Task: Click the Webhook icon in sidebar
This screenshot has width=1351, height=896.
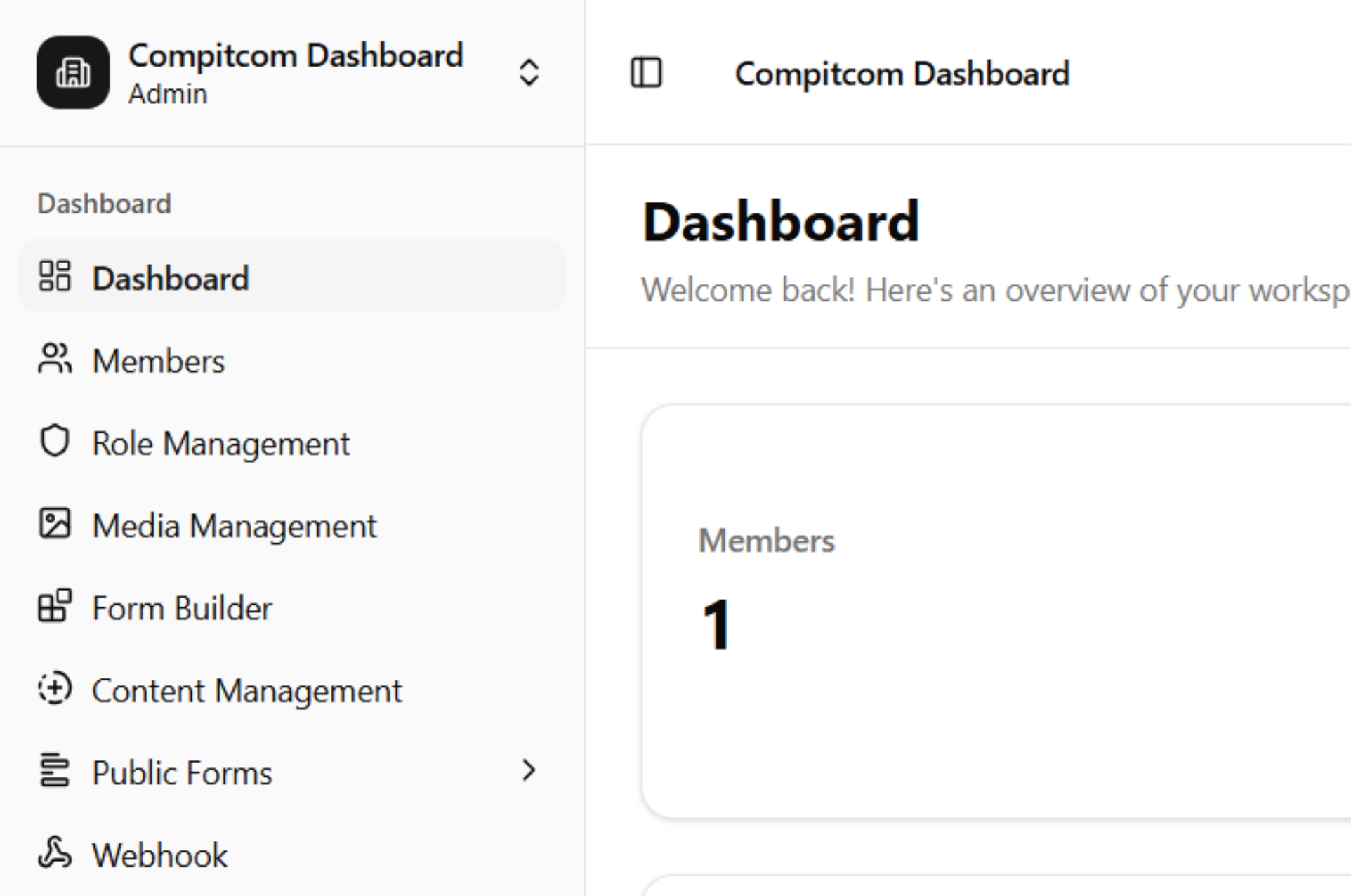Action: [55, 853]
